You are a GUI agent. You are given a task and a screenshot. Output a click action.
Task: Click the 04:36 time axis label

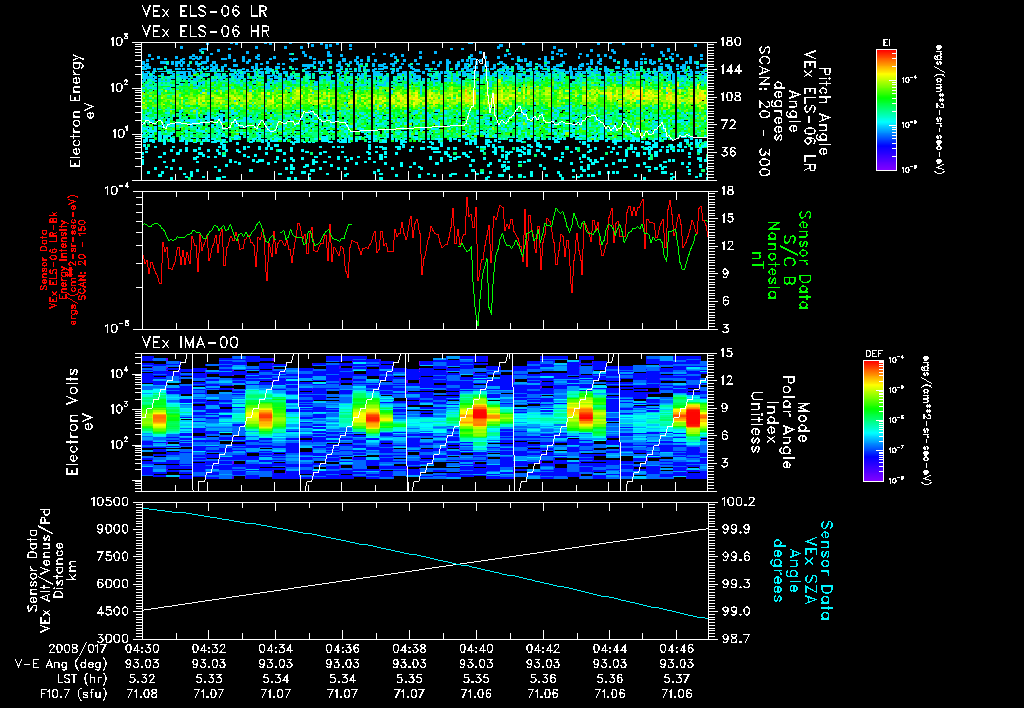pyautogui.click(x=342, y=649)
